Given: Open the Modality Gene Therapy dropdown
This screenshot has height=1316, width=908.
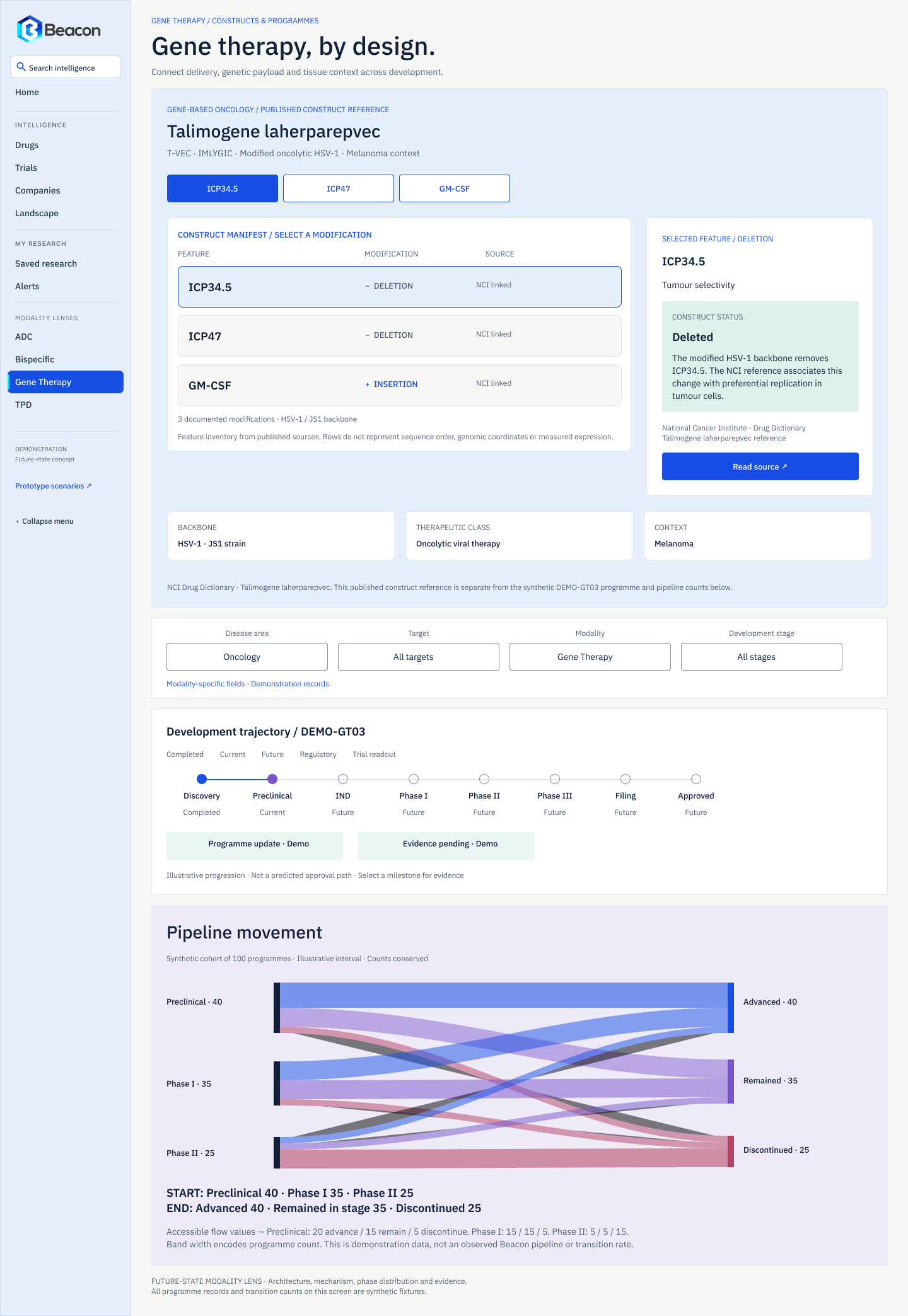Looking at the screenshot, I should click(x=590, y=657).
